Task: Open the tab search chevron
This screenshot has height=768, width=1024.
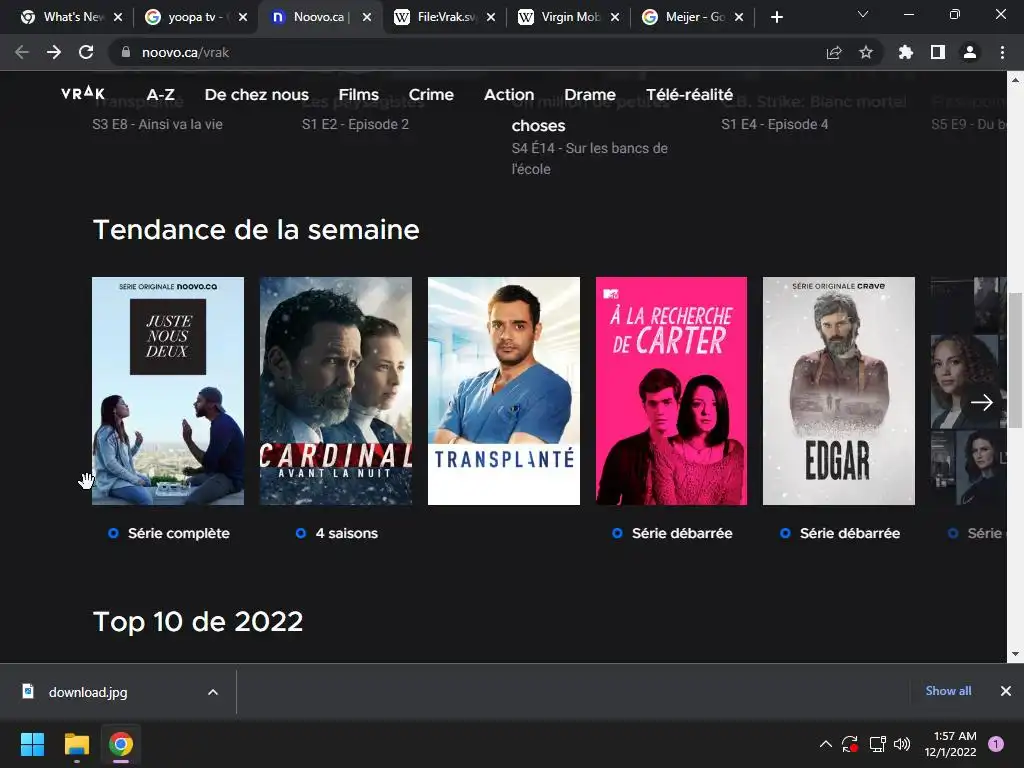Action: click(x=863, y=14)
